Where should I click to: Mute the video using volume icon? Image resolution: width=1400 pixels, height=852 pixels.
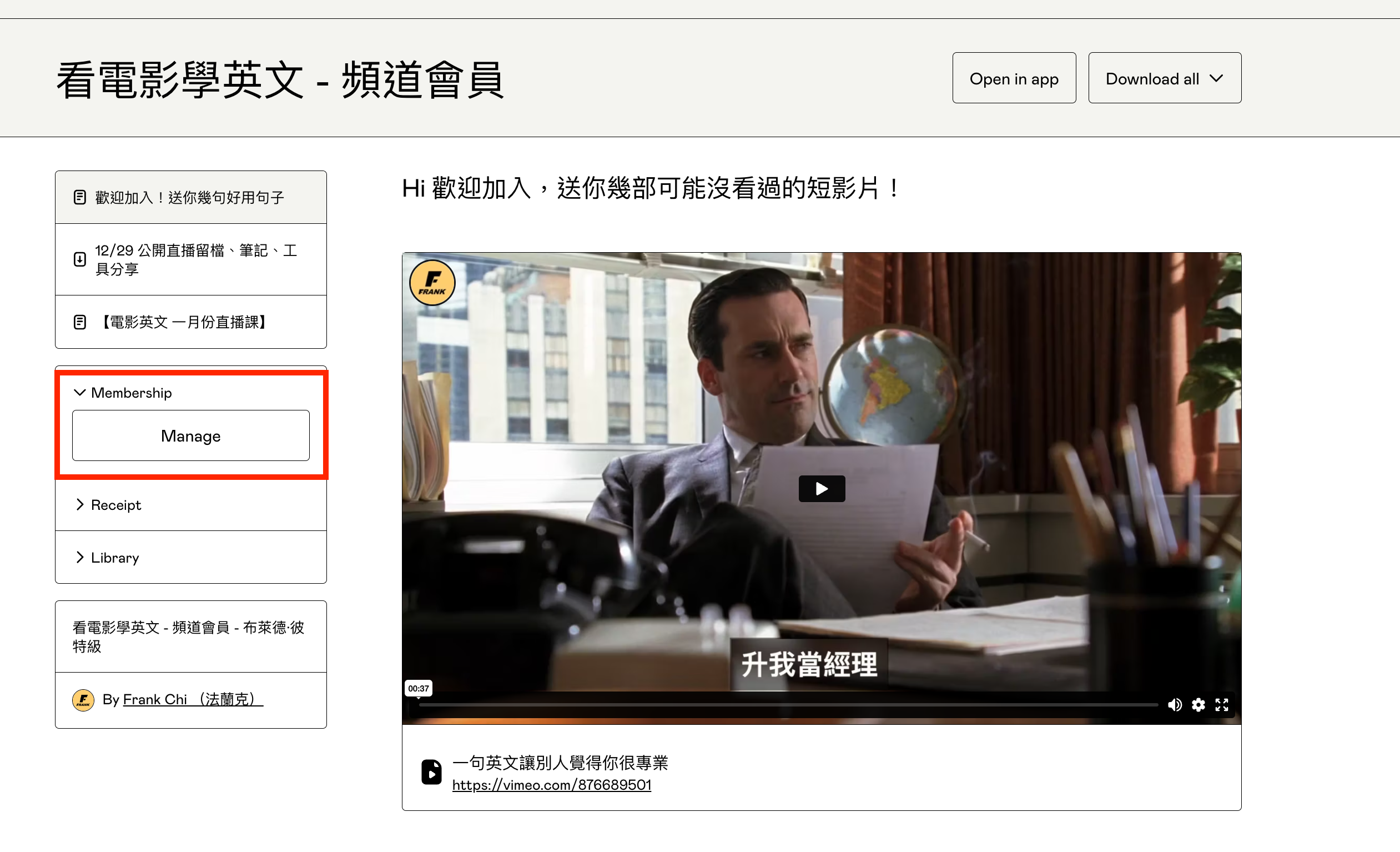tap(1174, 705)
